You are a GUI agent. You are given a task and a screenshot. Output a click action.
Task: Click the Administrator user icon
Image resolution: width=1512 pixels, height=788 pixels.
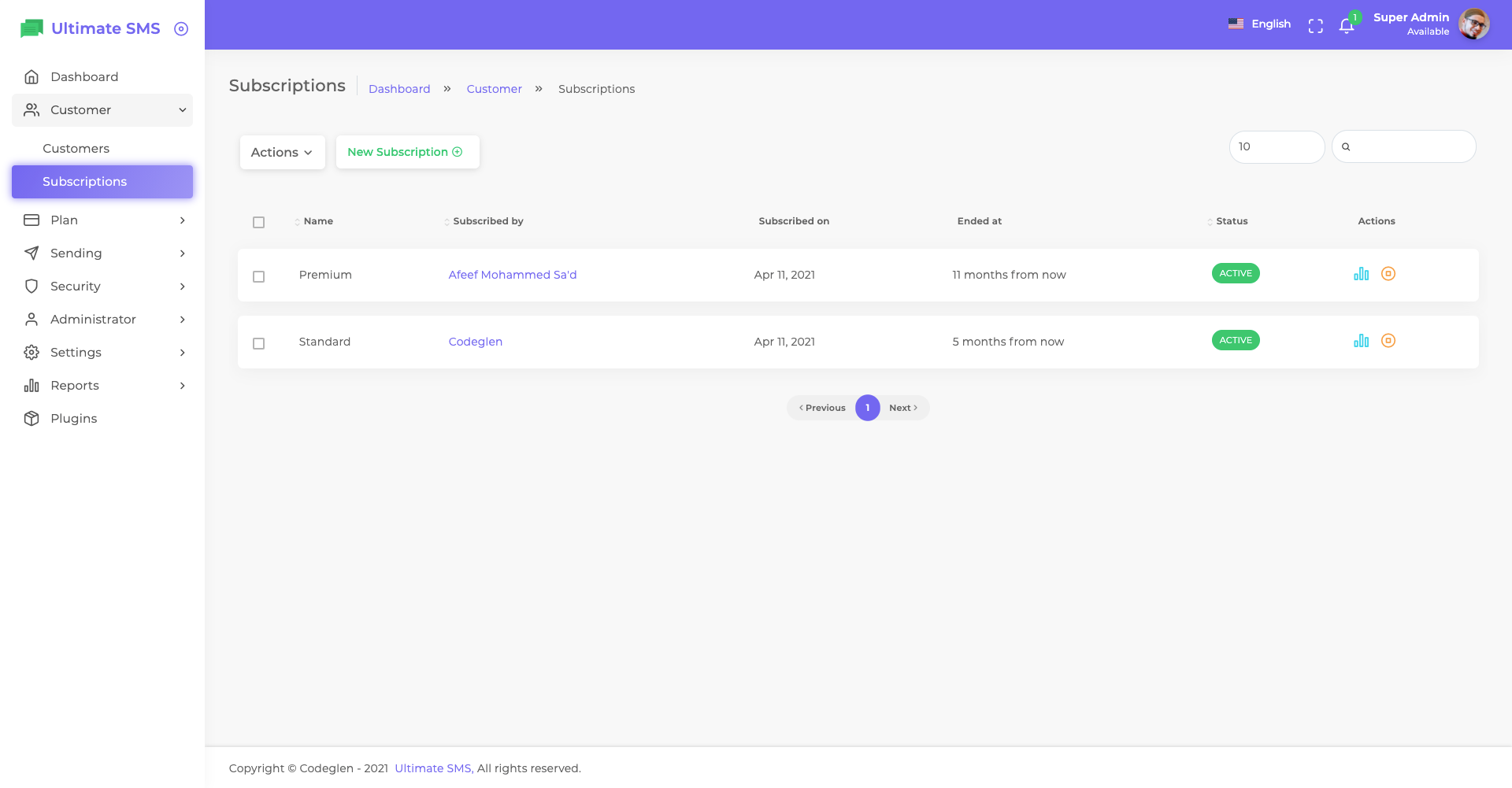point(31,320)
